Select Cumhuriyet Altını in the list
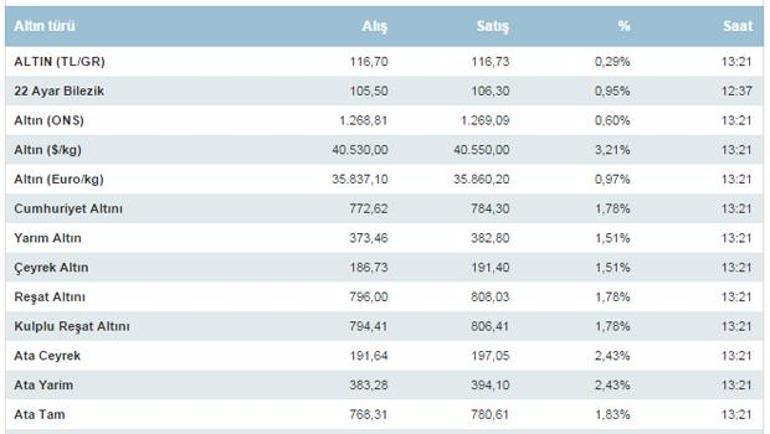Viewport: 770px width, 434px height. click(x=68, y=209)
